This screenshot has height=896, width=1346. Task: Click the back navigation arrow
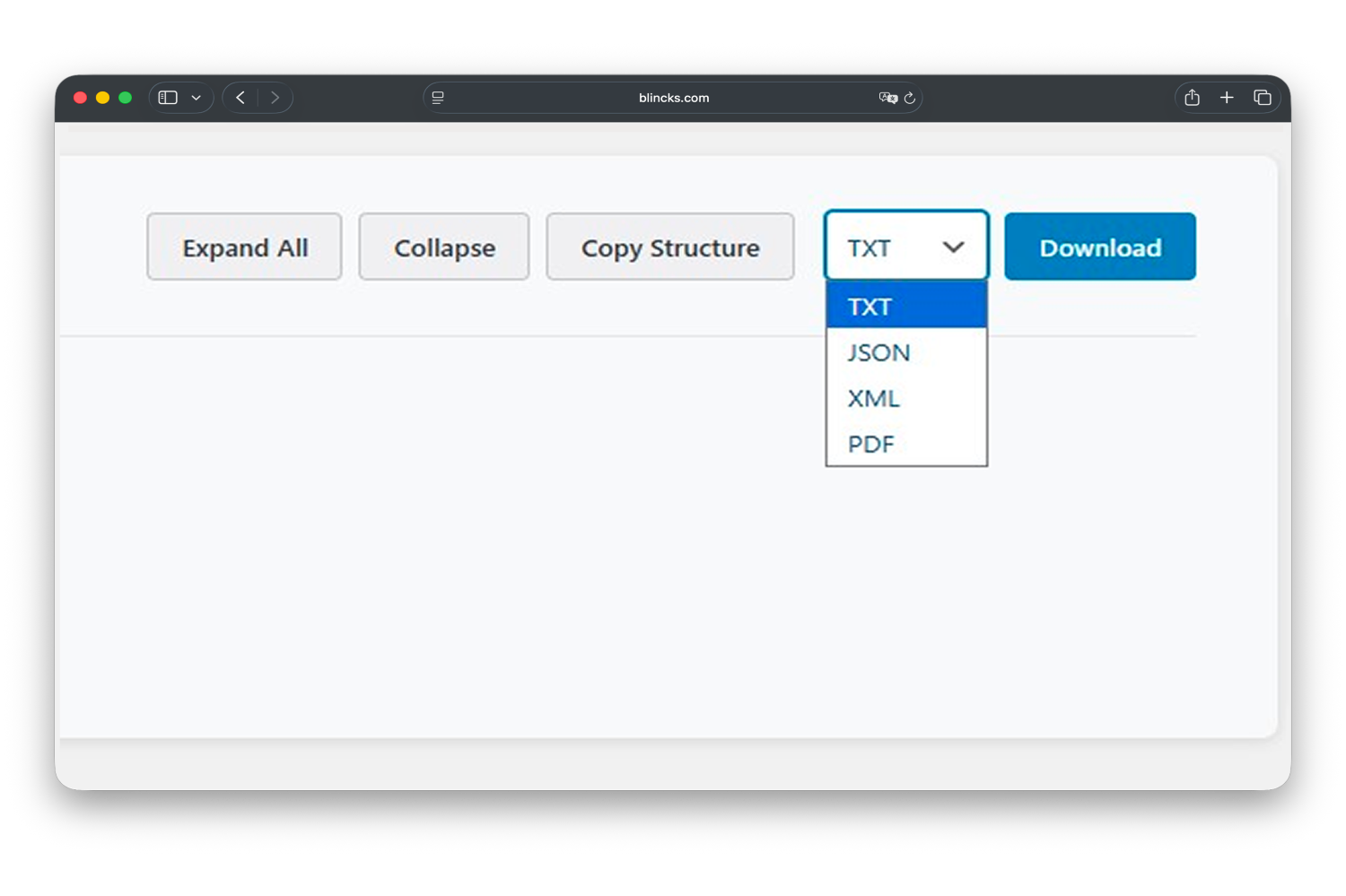[x=240, y=97]
